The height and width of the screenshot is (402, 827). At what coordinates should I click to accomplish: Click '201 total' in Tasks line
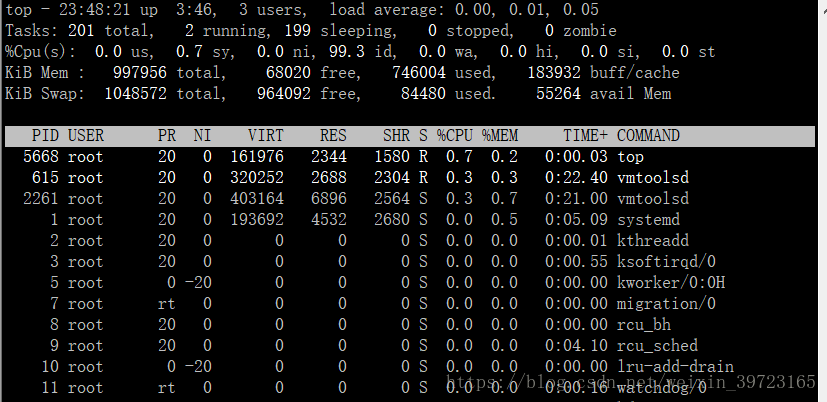pos(110,31)
